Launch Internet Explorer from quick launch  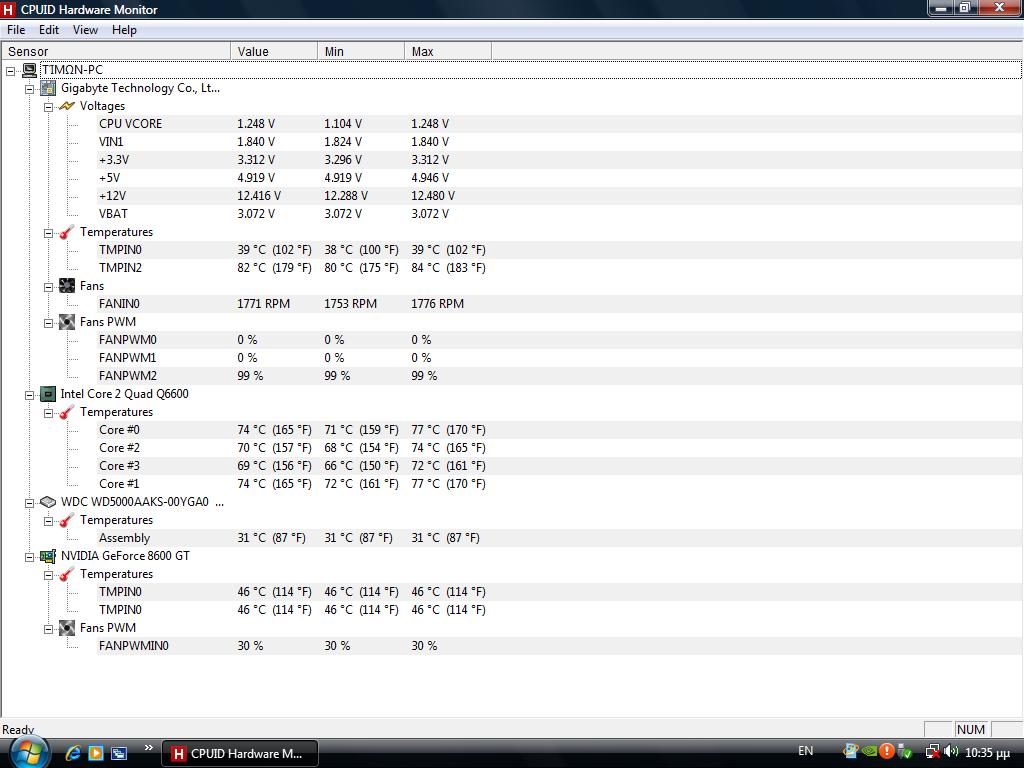click(x=73, y=753)
